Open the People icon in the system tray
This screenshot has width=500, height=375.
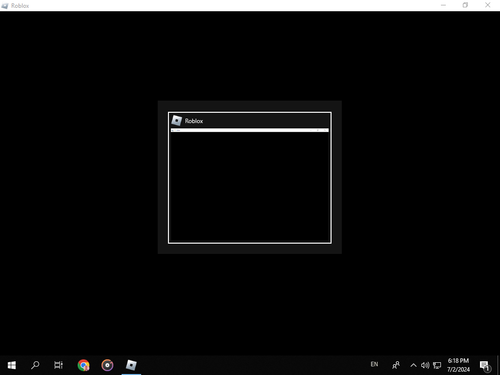coord(396,365)
